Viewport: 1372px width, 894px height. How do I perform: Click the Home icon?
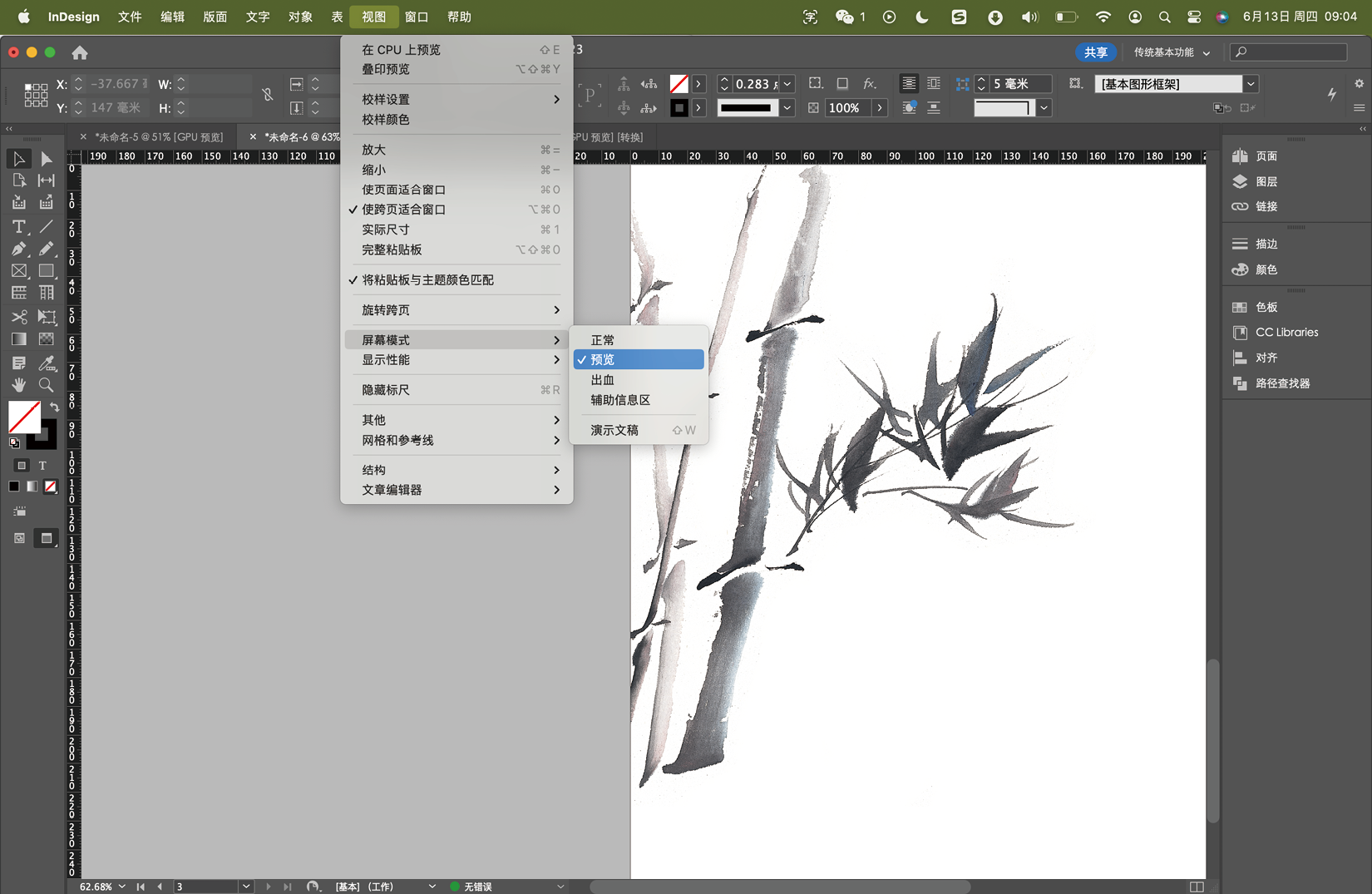click(80, 53)
